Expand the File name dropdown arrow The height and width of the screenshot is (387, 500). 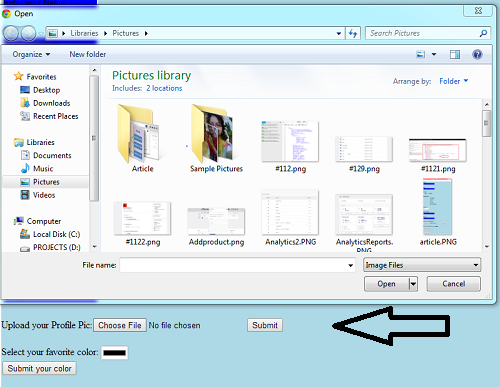pos(350,265)
